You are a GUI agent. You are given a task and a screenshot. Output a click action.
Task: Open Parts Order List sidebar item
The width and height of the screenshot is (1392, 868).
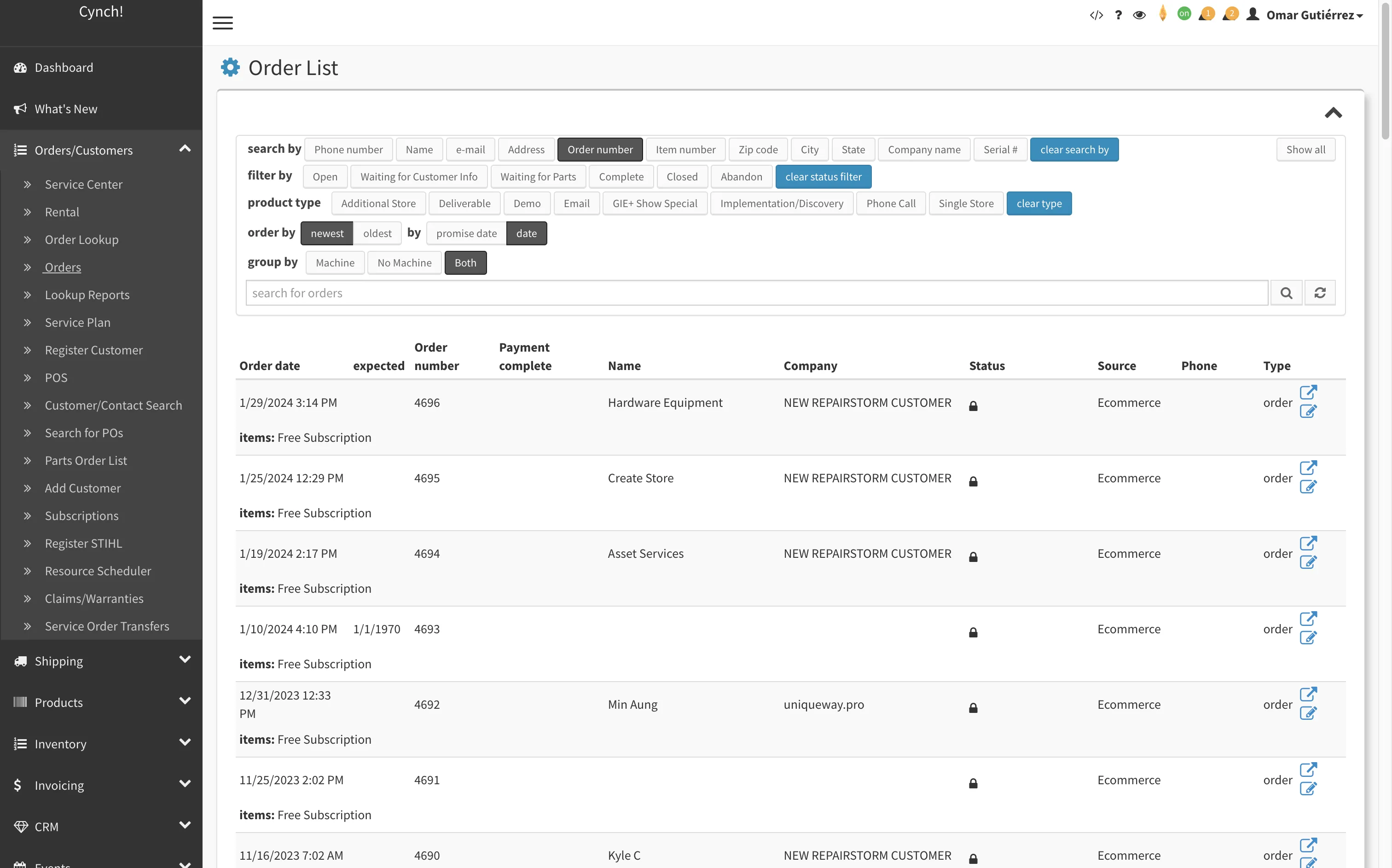(x=86, y=460)
